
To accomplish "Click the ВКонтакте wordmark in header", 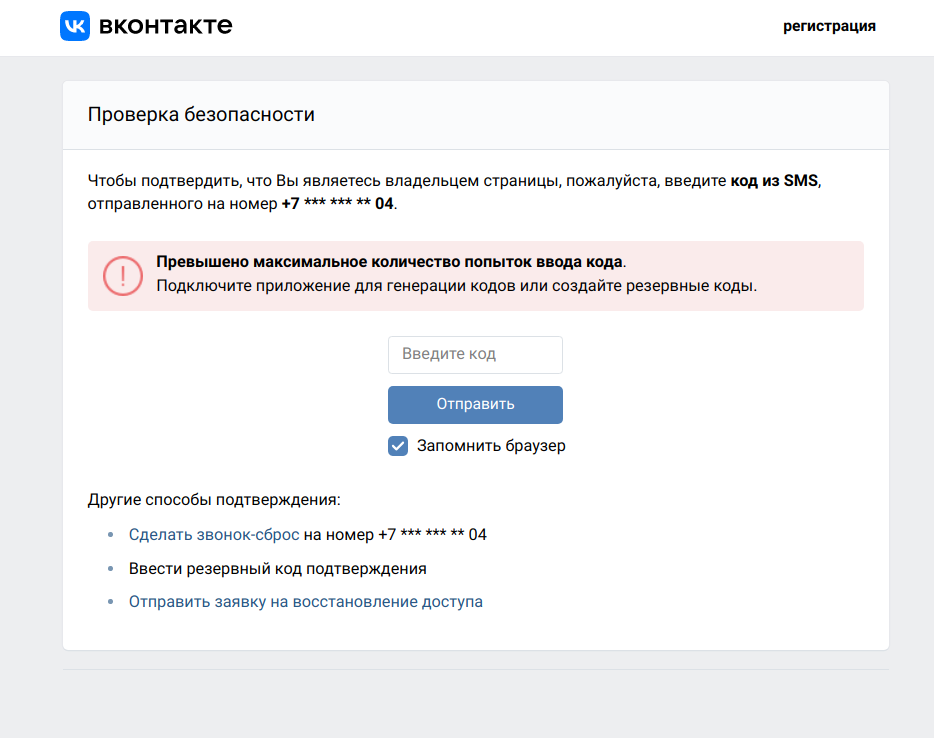I will click(x=166, y=26).
